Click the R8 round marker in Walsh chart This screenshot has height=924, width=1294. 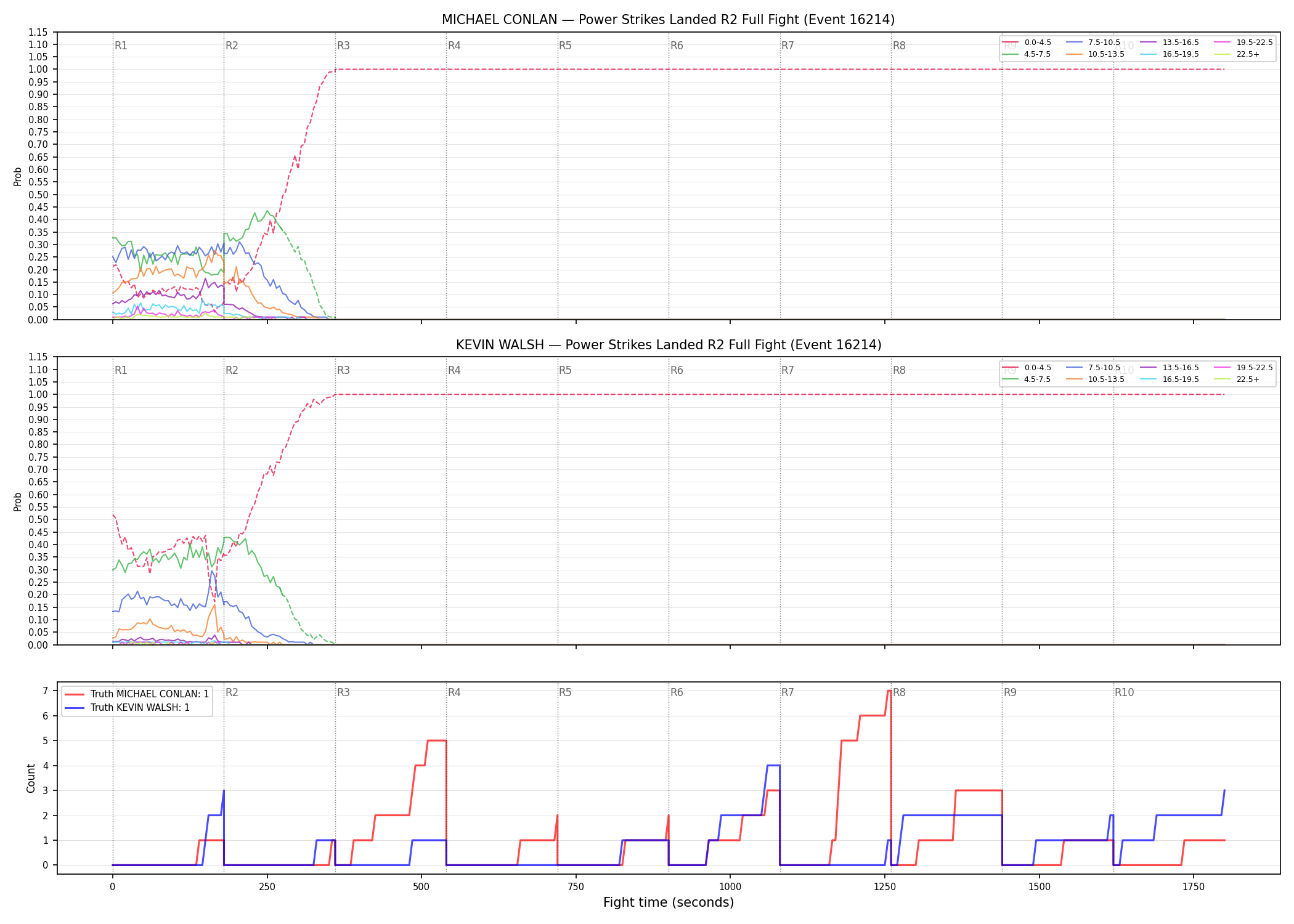[899, 370]
